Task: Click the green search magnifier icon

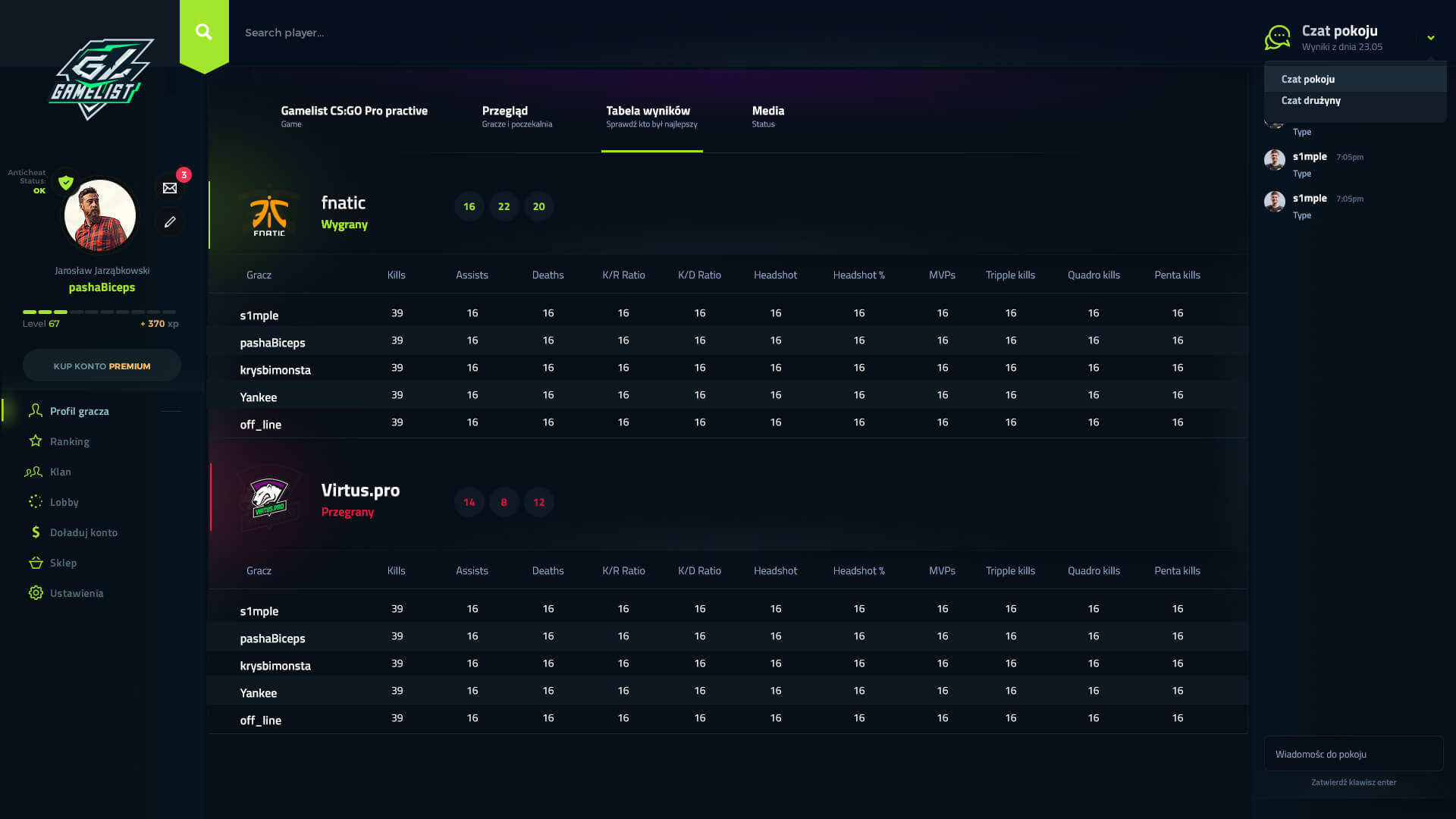Action: click(x=203, y=32)
